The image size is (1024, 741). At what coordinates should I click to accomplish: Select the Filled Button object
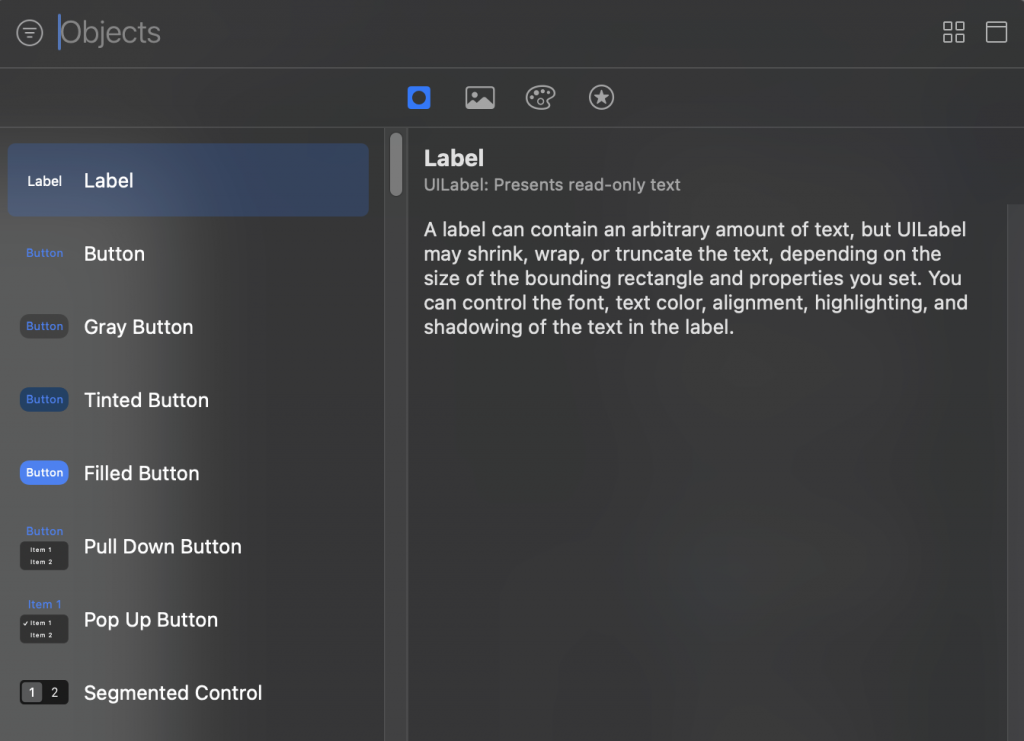coord(188,473)
